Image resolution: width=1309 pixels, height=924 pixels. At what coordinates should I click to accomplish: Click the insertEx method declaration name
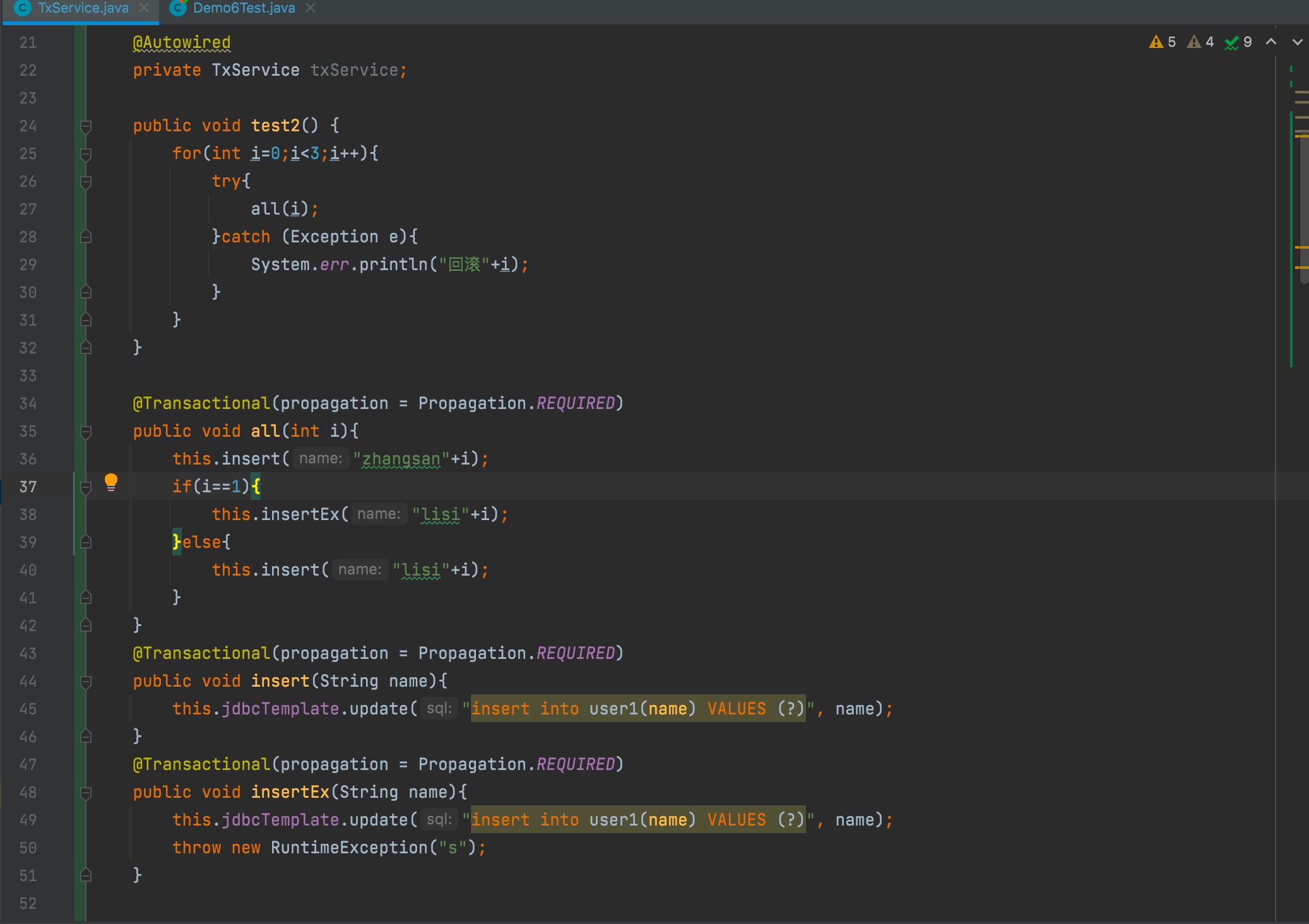290,792
